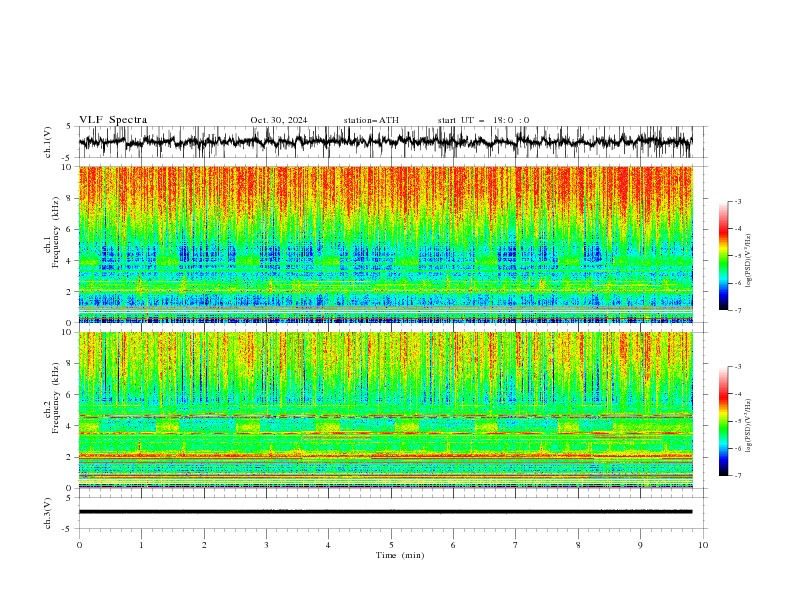Click the '0' tick on the time axis
Screen dimensions: 792x612
point(79,545)
